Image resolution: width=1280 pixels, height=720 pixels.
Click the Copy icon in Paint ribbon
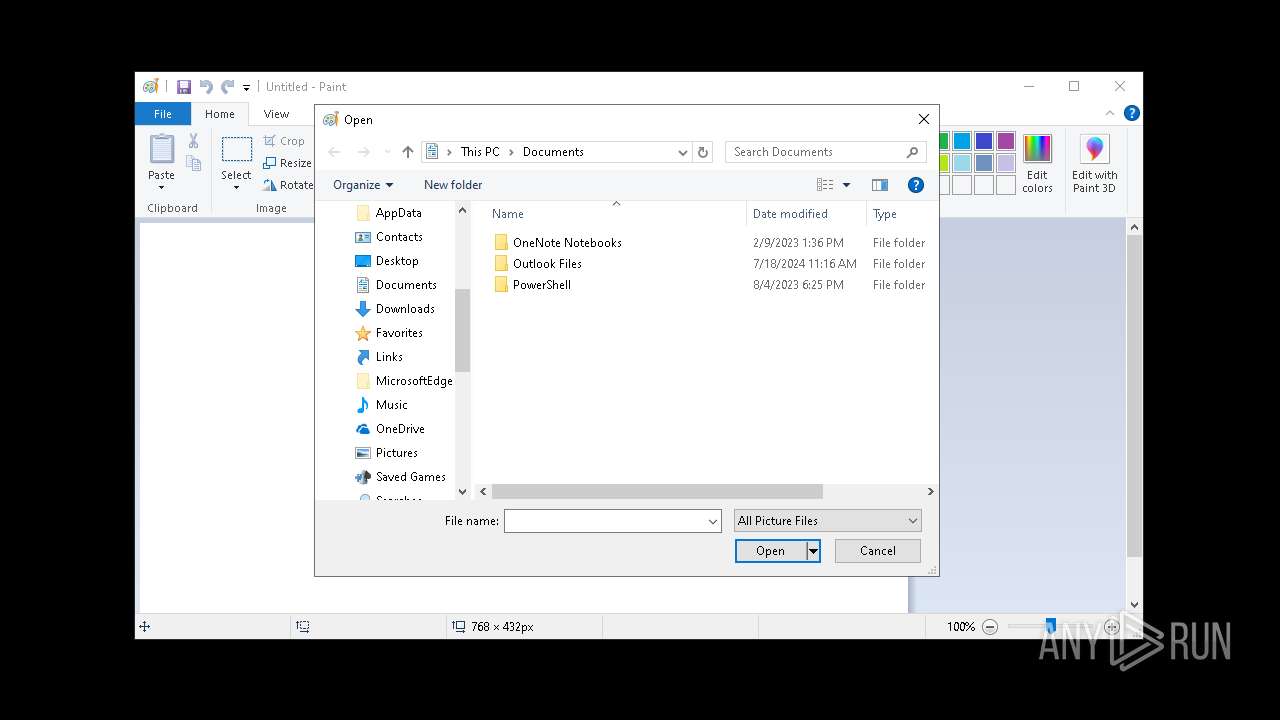click(x=193, y=163)
